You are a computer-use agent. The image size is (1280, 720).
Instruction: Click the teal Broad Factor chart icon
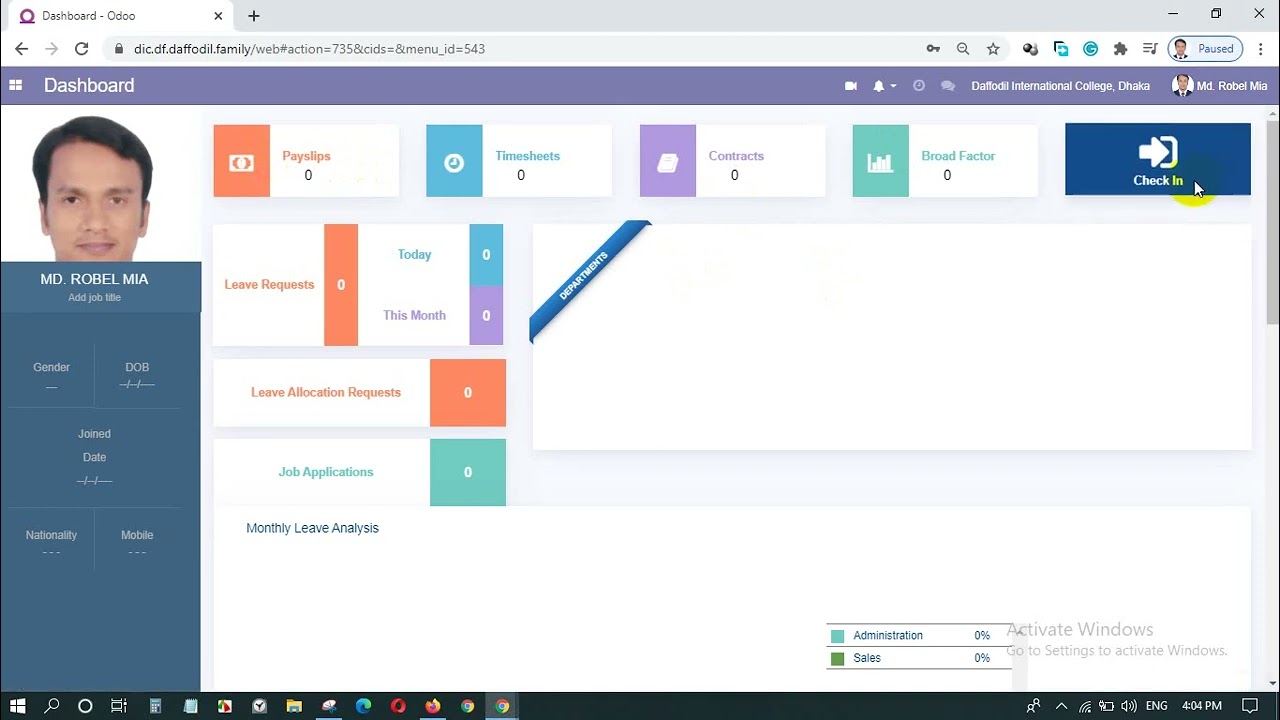click(881, 161)
